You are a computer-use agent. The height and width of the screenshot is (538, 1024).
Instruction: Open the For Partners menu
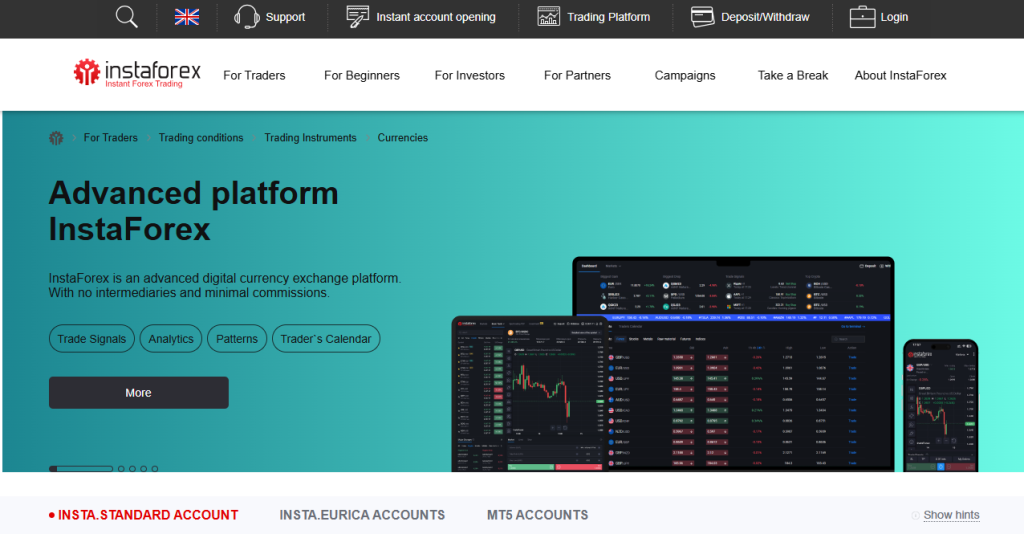coord(577,75)
